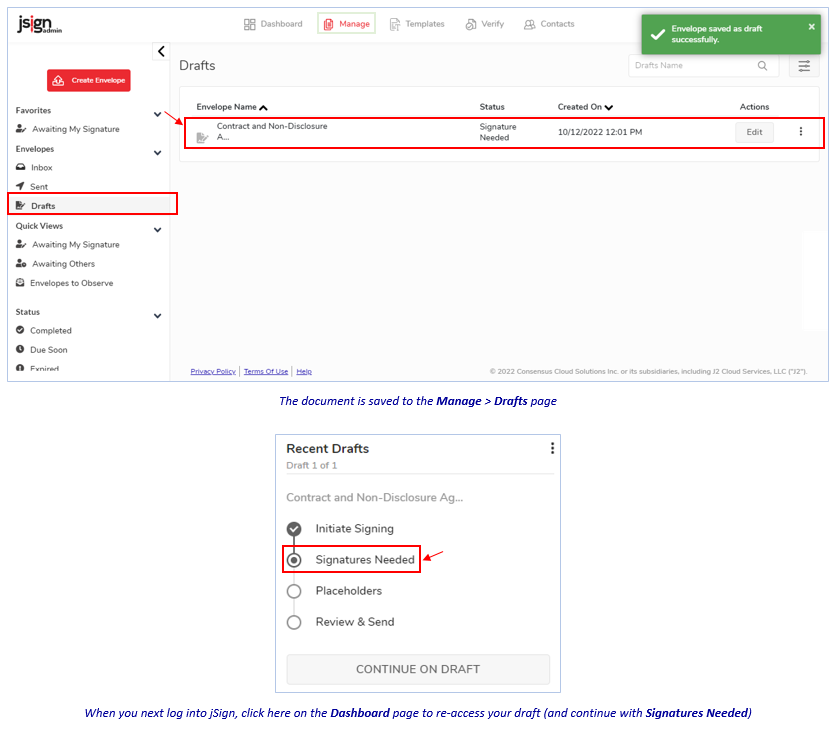Click the Create Envelope button
836x730 pixels.
click(89, 81)
